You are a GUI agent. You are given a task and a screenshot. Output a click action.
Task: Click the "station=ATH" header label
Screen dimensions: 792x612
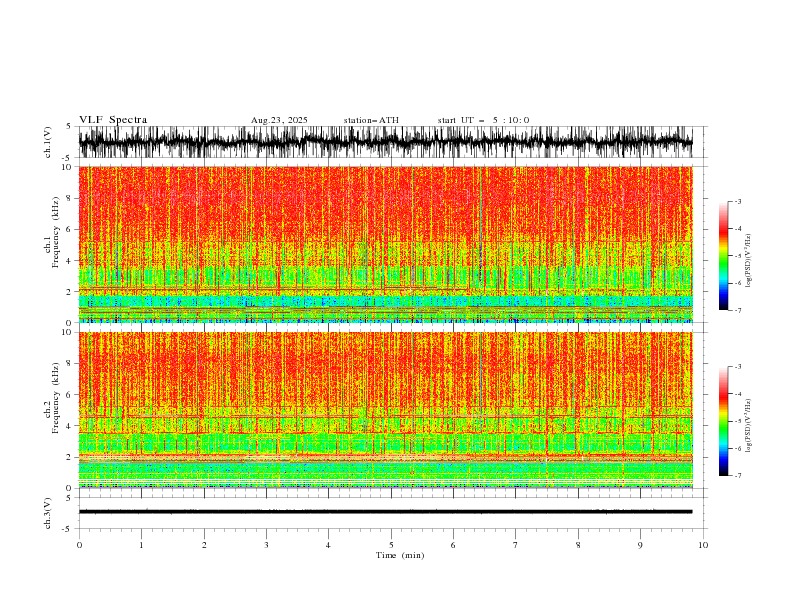371,120
